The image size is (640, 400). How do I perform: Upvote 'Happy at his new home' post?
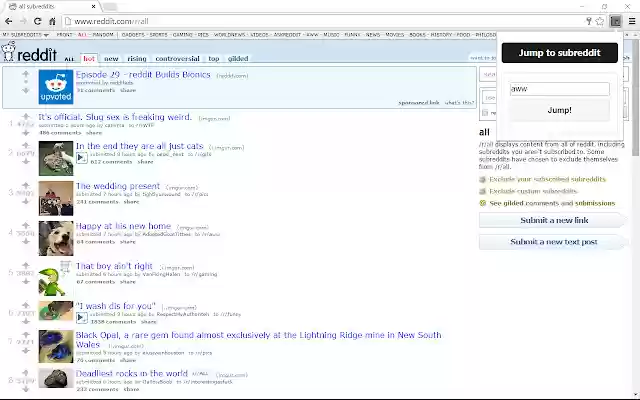point(26,225)
